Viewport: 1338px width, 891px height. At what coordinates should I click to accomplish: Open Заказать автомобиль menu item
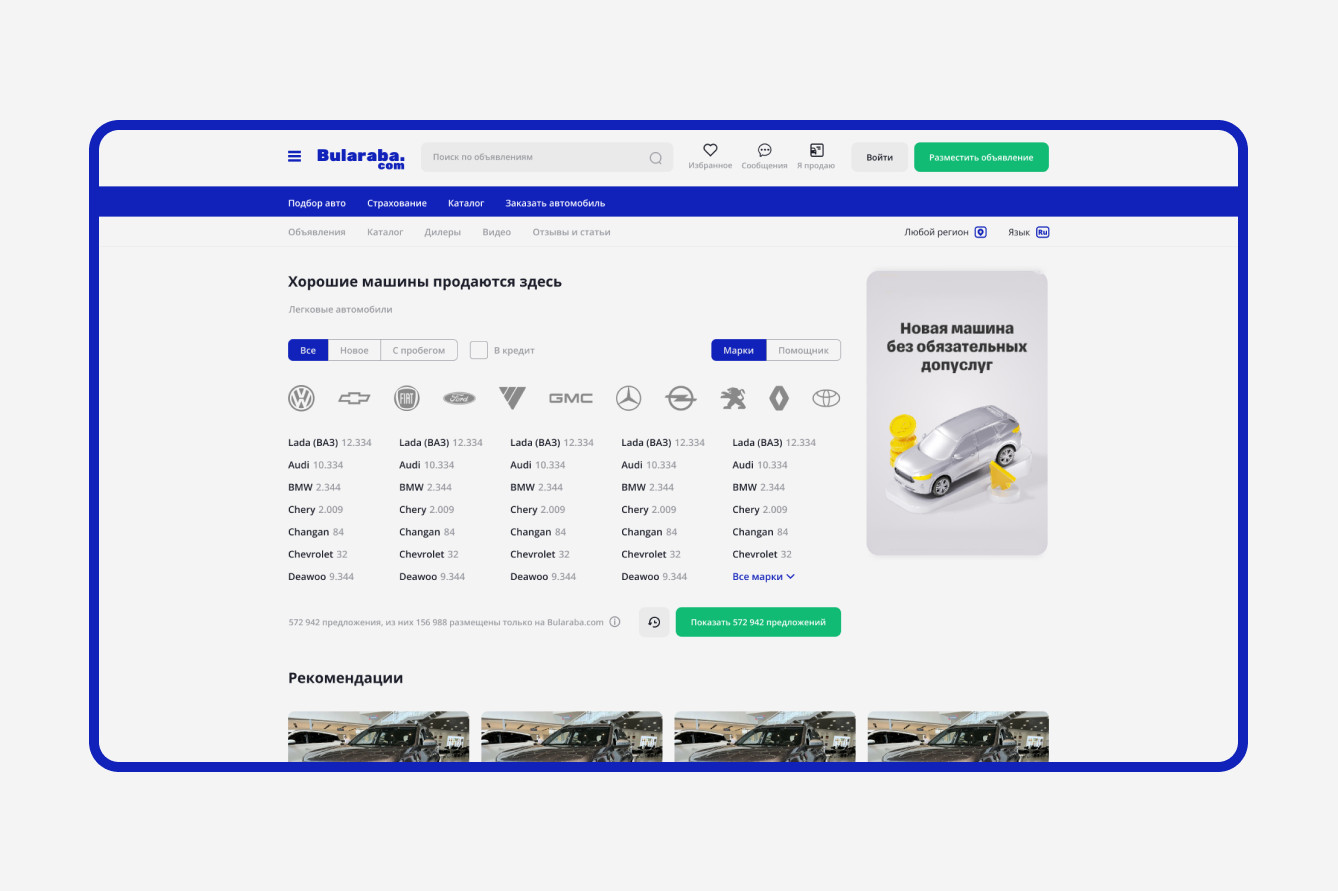[555, 203]
